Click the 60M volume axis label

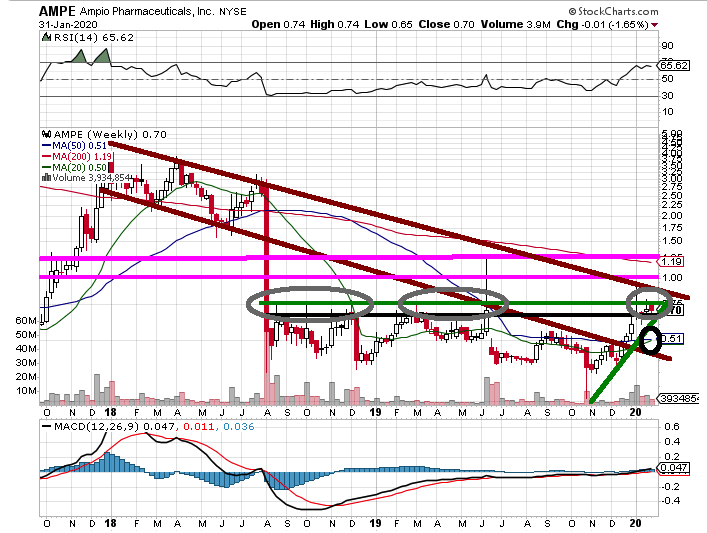point(26,321)
